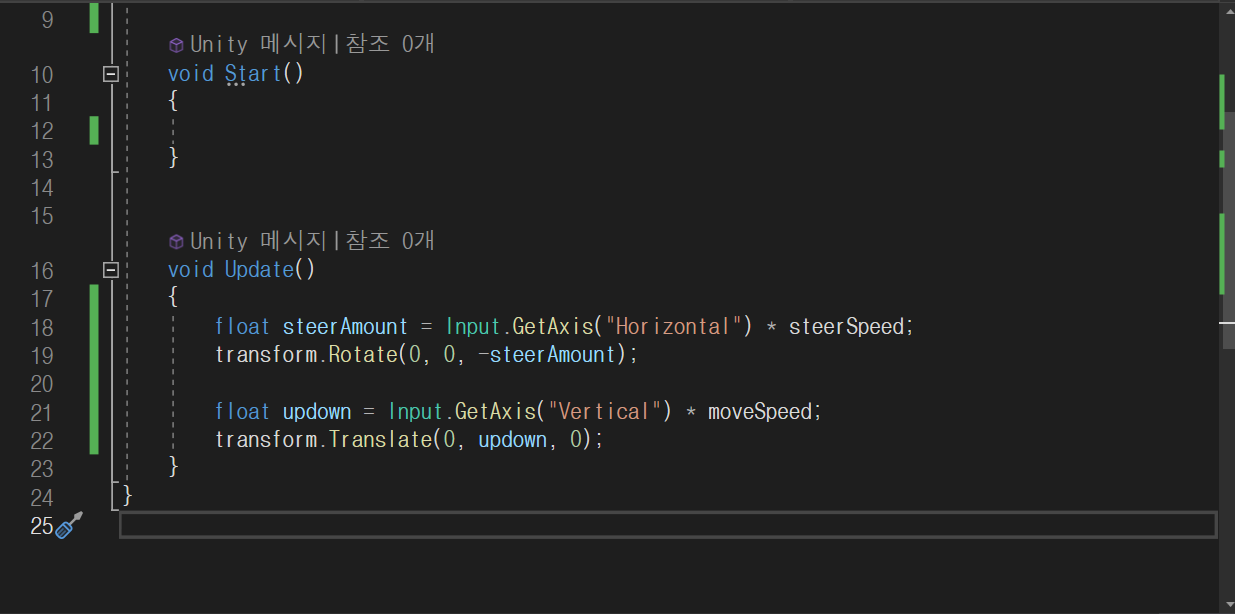
Task: Click the Unity cube icon above Start()
Action: point(176,44)
